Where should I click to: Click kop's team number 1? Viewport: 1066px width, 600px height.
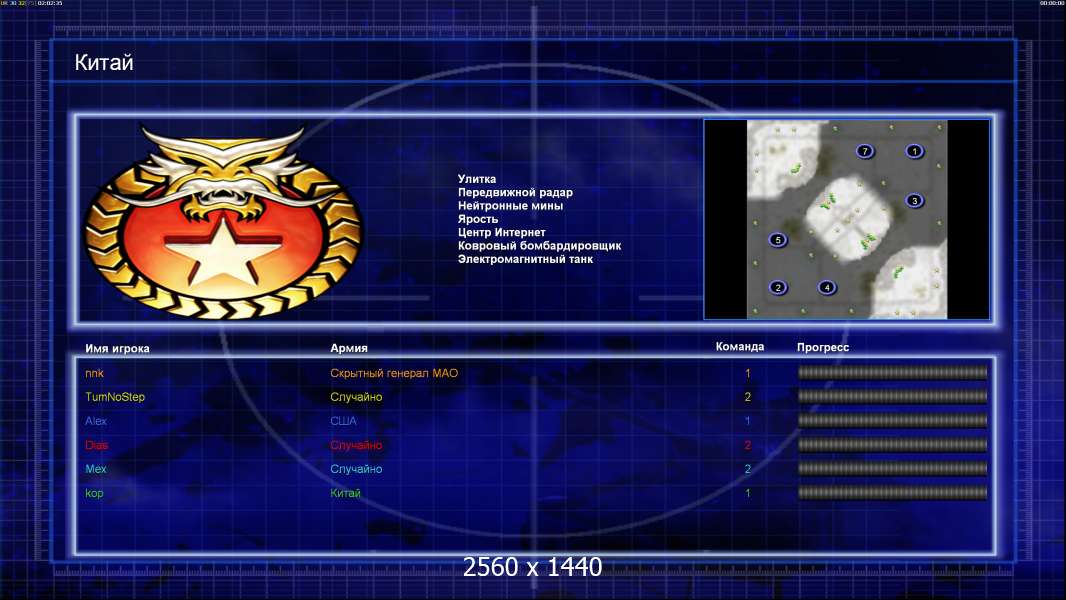pos(748,493)
